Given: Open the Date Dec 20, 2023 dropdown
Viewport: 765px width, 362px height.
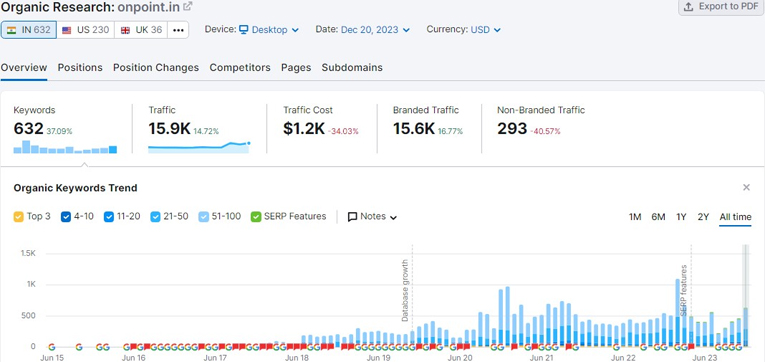Looking at the screenshot, I should [375, 30].
